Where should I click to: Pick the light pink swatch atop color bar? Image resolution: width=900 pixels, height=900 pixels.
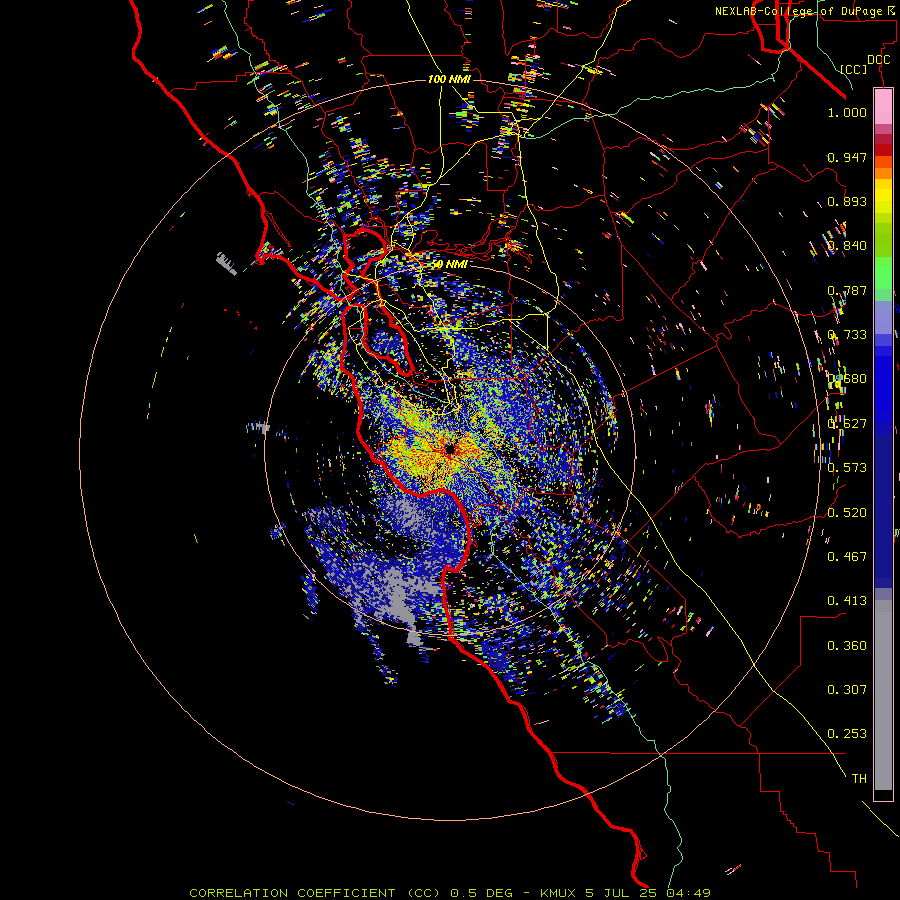coord(883,106)
